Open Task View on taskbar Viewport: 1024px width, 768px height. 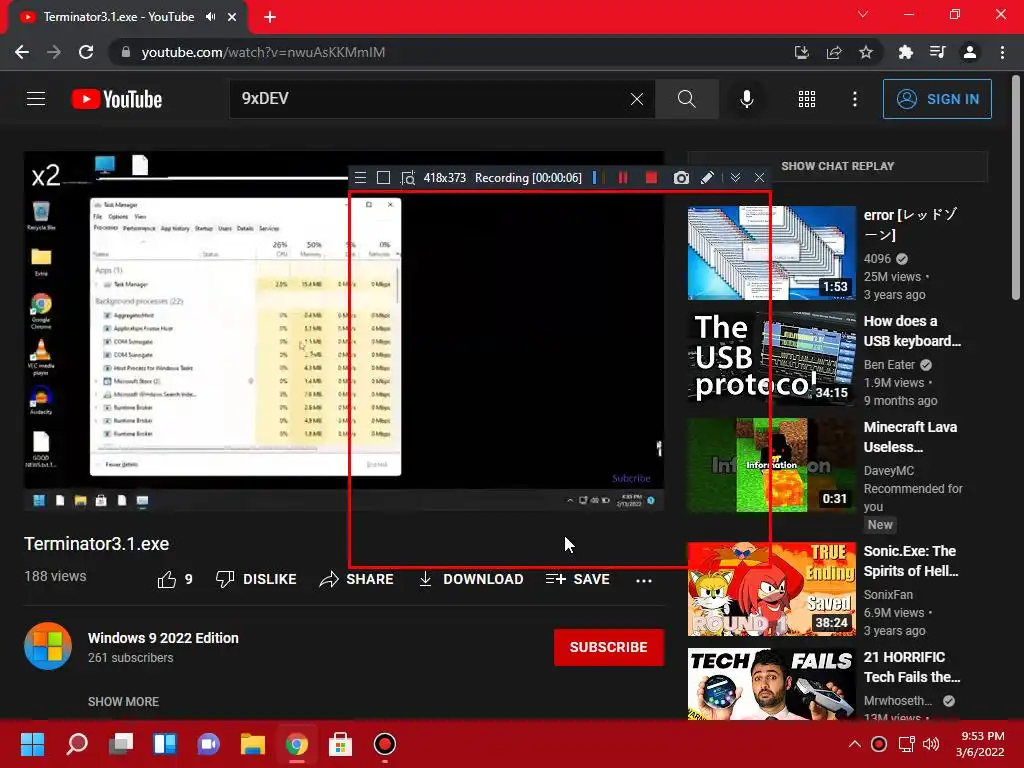pos(121,744)
